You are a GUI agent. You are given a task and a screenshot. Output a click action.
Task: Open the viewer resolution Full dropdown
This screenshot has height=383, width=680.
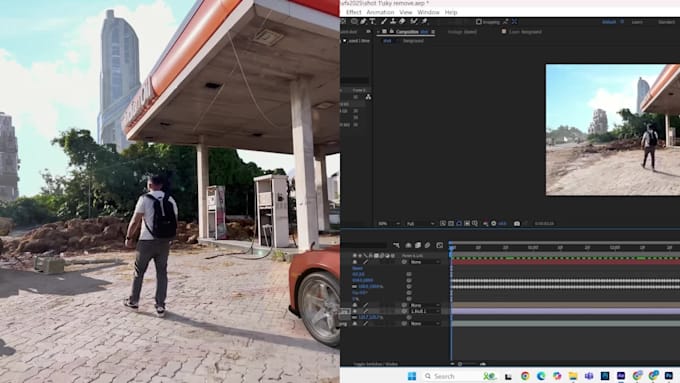(420, 224)
